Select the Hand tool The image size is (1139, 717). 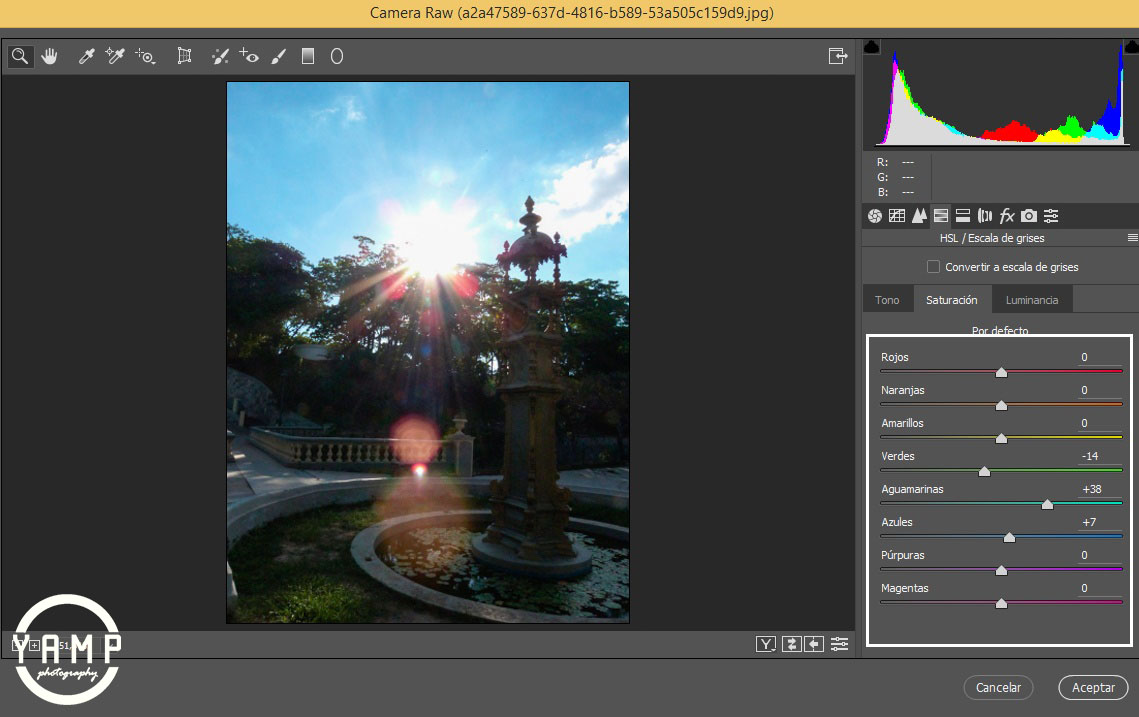coord(49,56)
